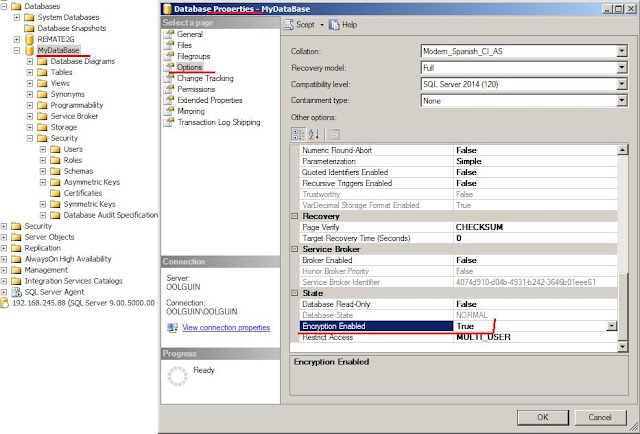The height and width of the screenshot is (434, 640).
Task: Switch to Categorized view icon
Action: [298, 134]
